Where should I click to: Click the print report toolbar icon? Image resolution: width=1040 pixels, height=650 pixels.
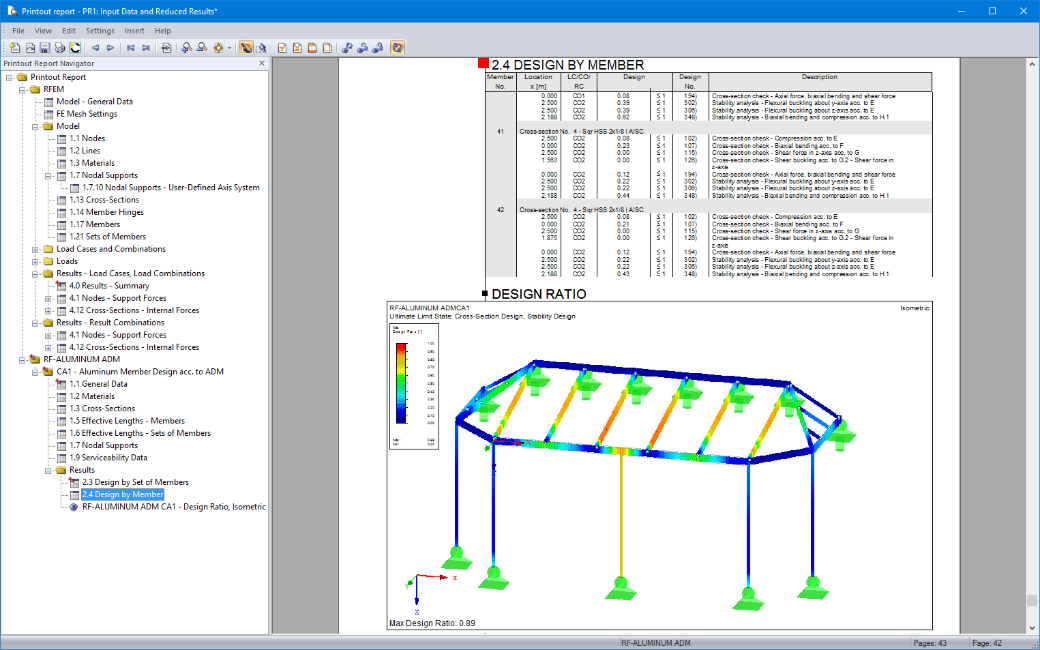pyautogui.click(x=60, y=48)
